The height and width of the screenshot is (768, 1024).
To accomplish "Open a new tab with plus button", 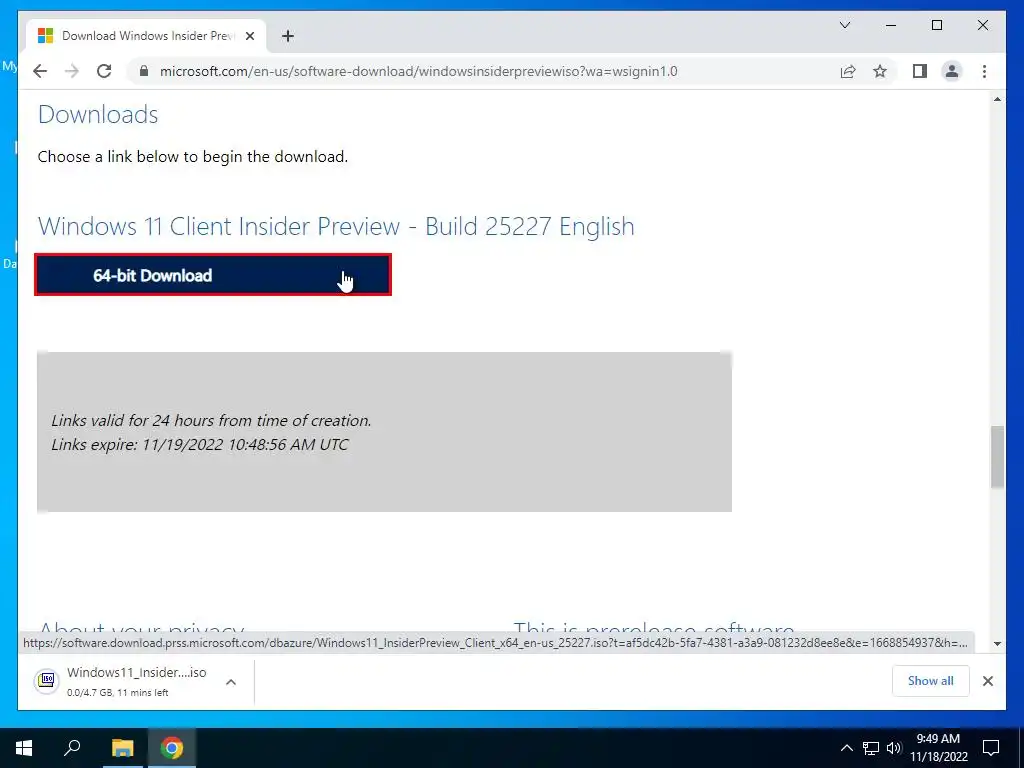I will tap(288, 36).
